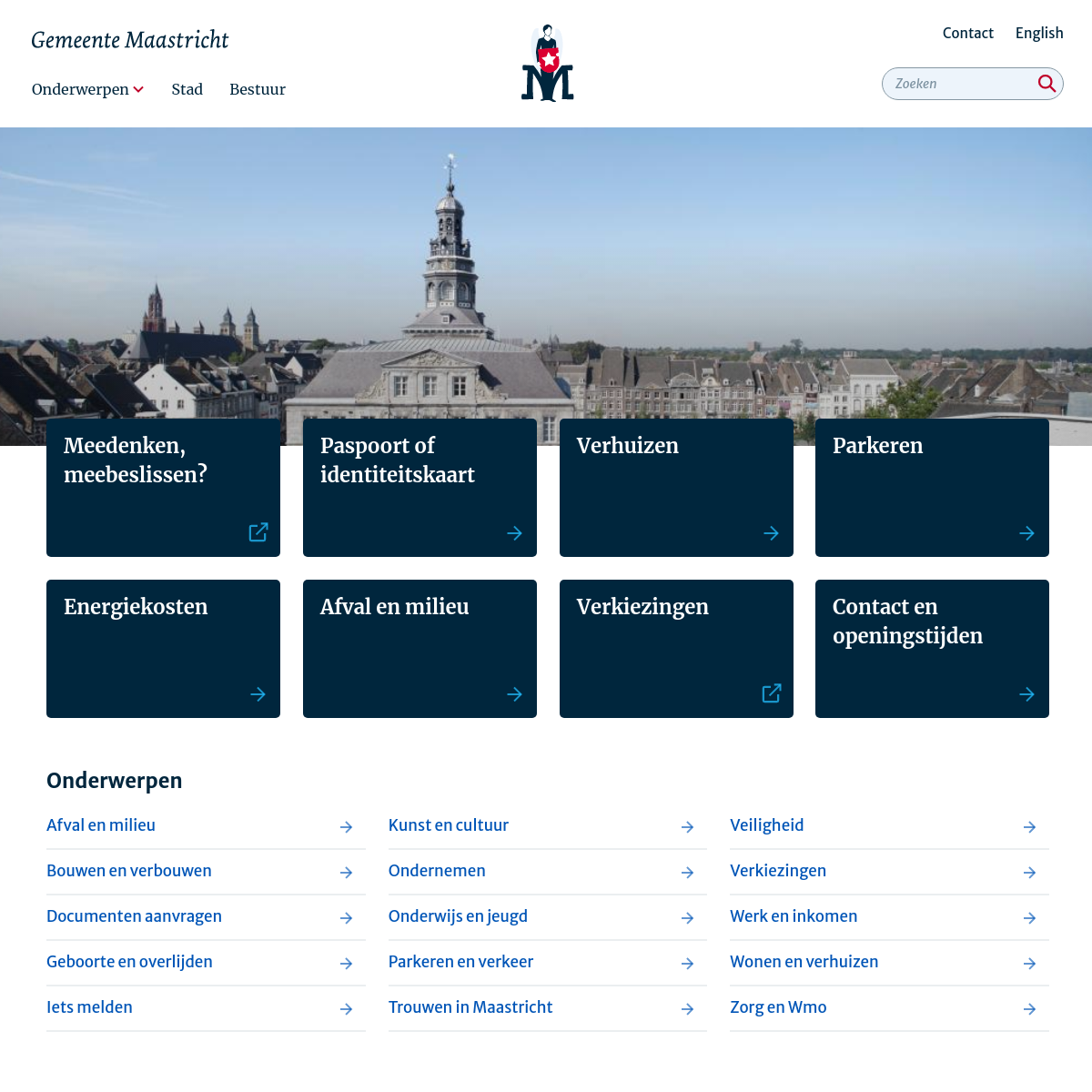Click arrow beside Werk en inkomen

pyautogui.click(x=1030, y=918)
